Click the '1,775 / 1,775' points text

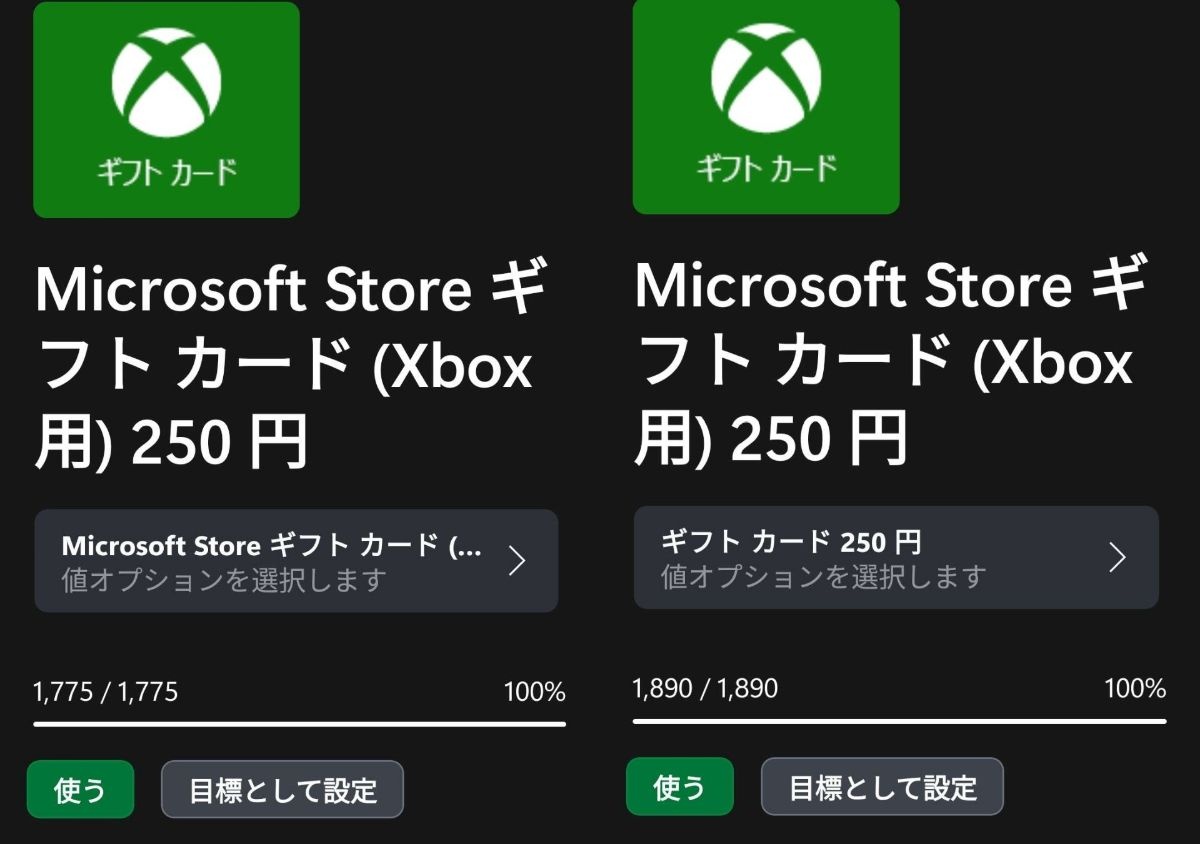click(105, 692)
